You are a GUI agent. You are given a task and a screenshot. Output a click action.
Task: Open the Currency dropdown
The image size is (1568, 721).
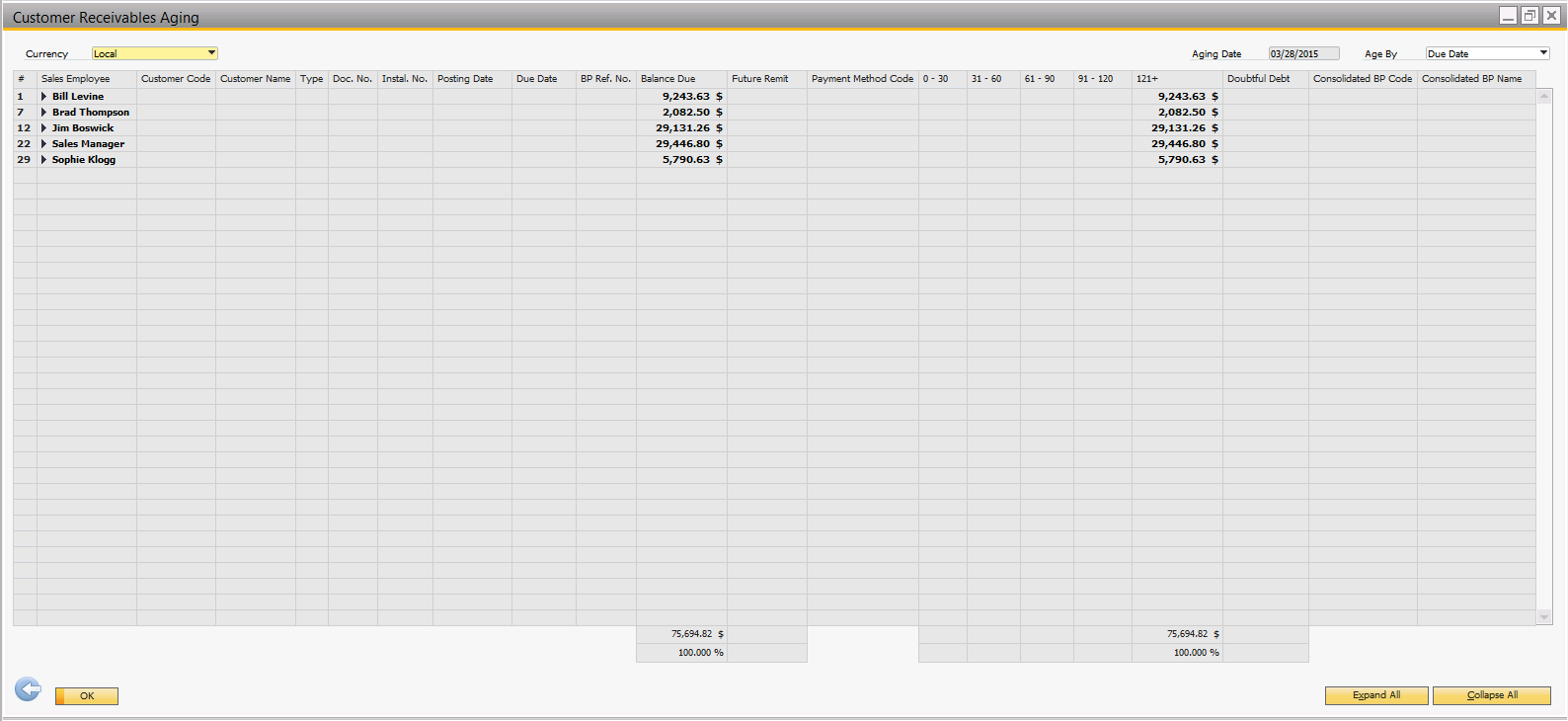point(211,53)
